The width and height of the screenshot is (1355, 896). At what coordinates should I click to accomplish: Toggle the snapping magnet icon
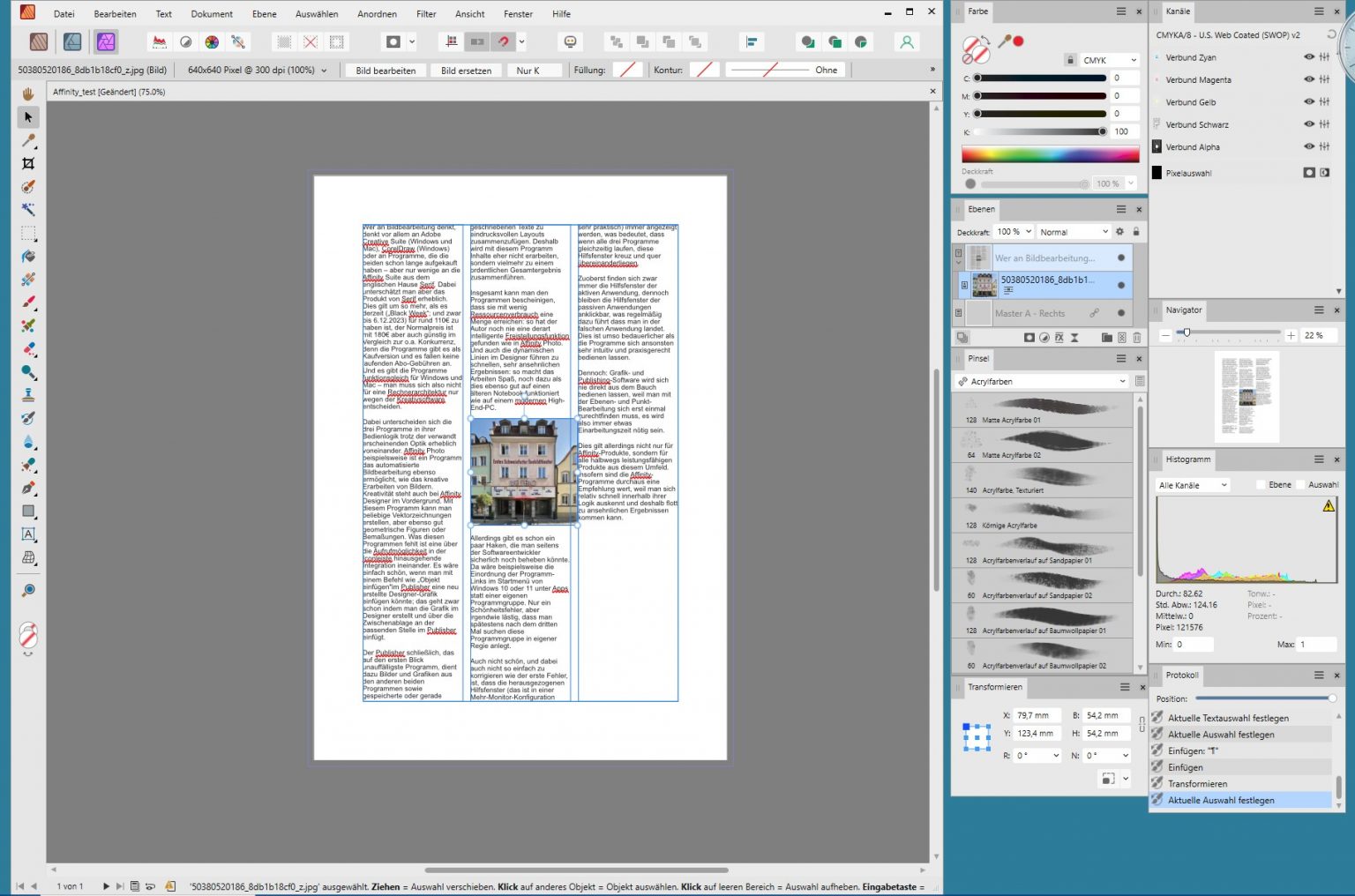point(504,41)
